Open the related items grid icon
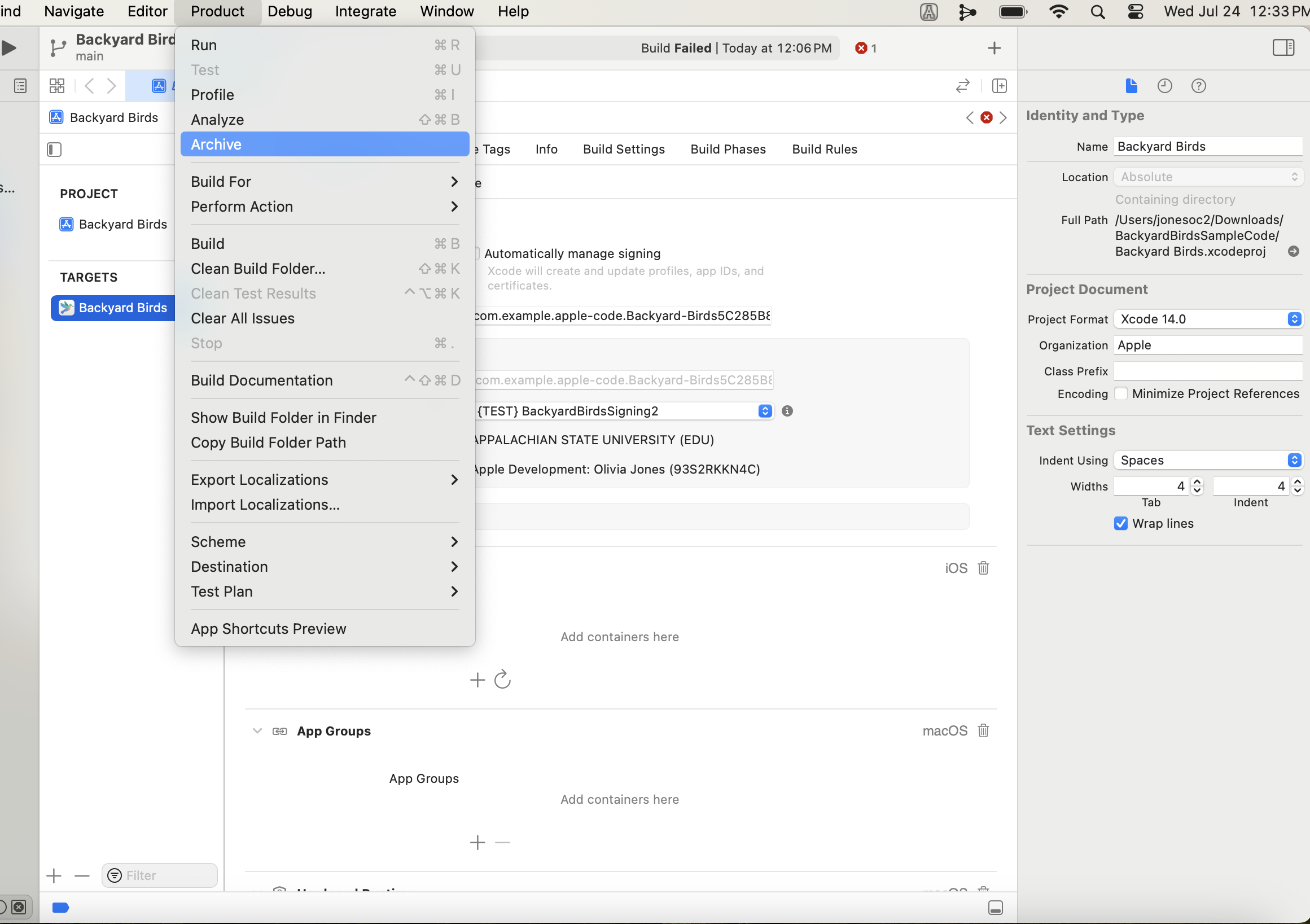Screen dimensions: 1310x924 57,86
